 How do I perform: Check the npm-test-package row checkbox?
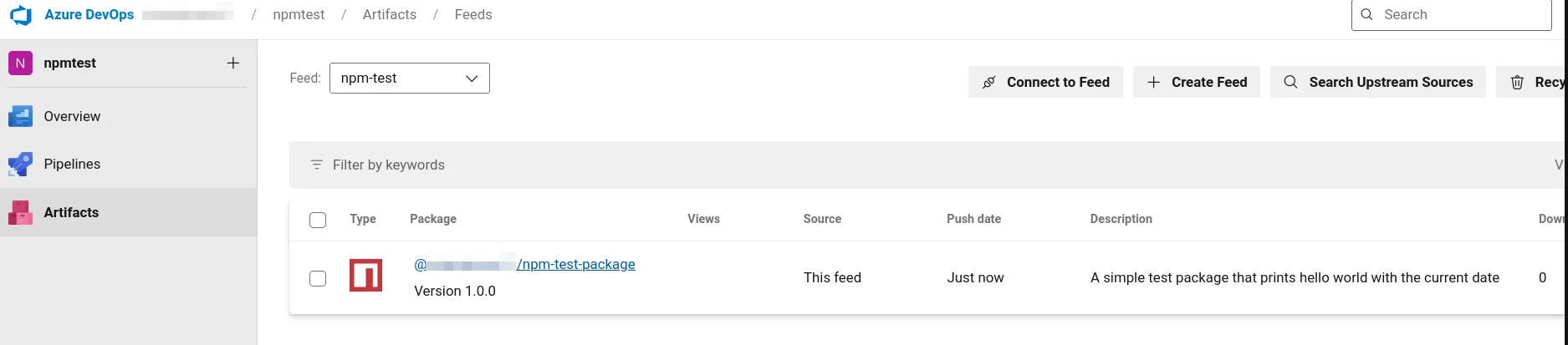coord(318,278)
